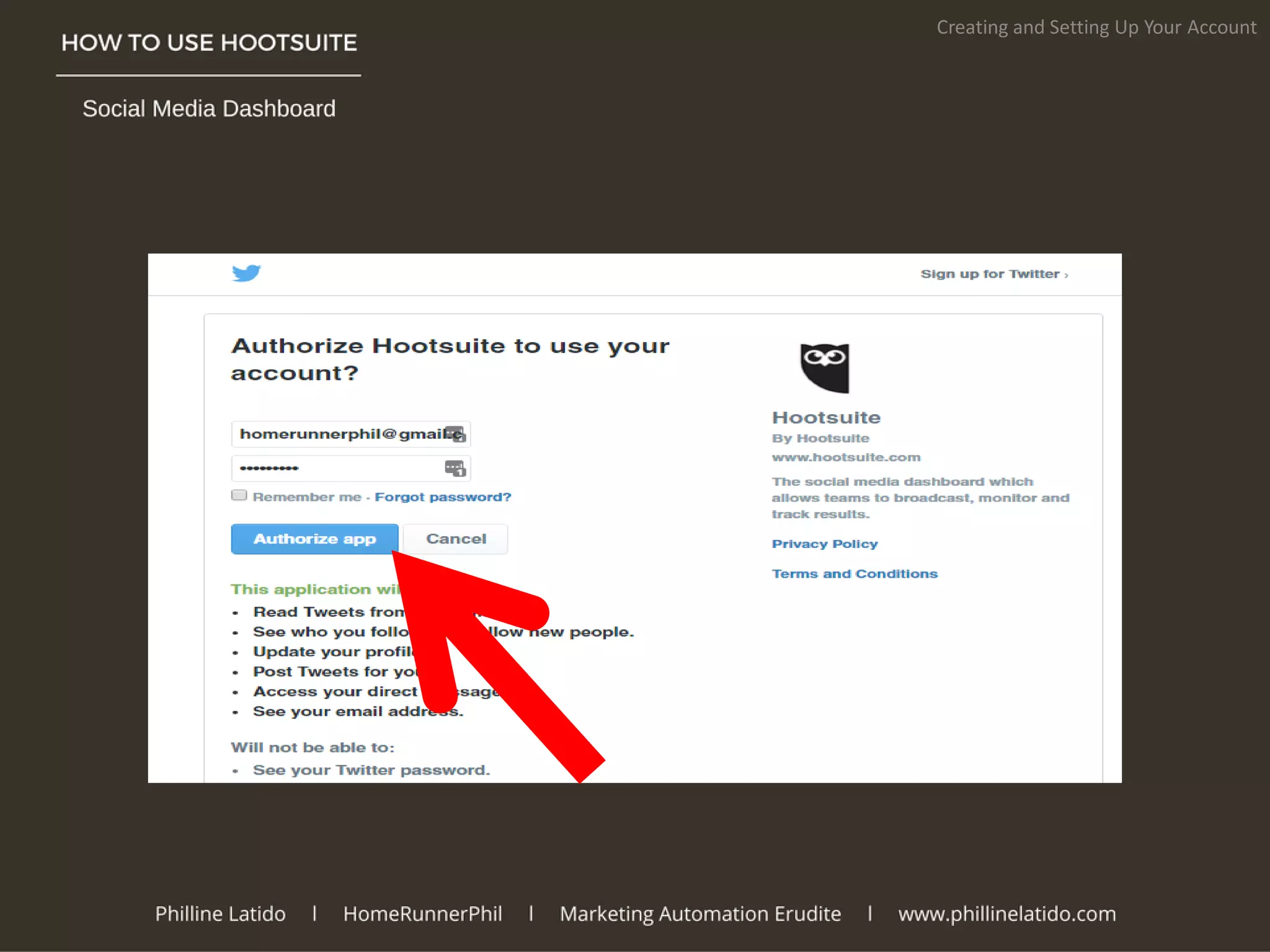1270x952 pixels.
Task: Click the password manager icon in password field
Action: point(455,469)
